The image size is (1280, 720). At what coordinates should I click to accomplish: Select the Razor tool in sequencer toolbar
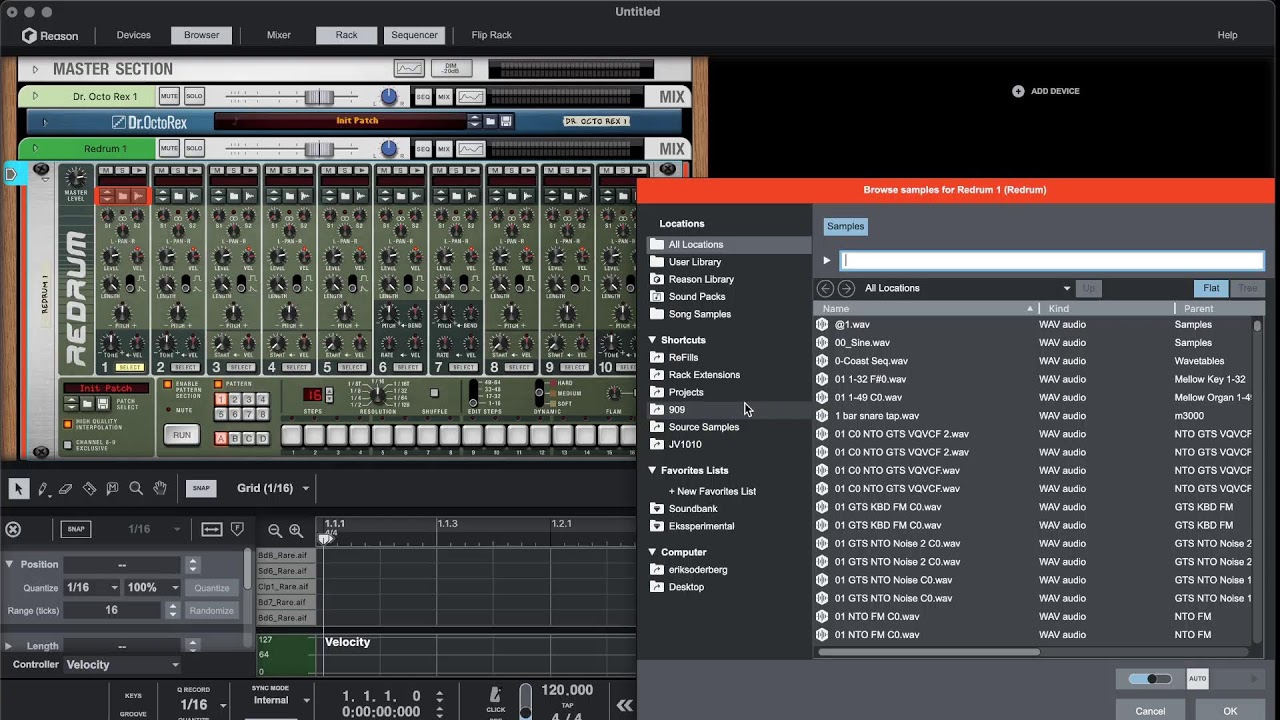(89, 488)
